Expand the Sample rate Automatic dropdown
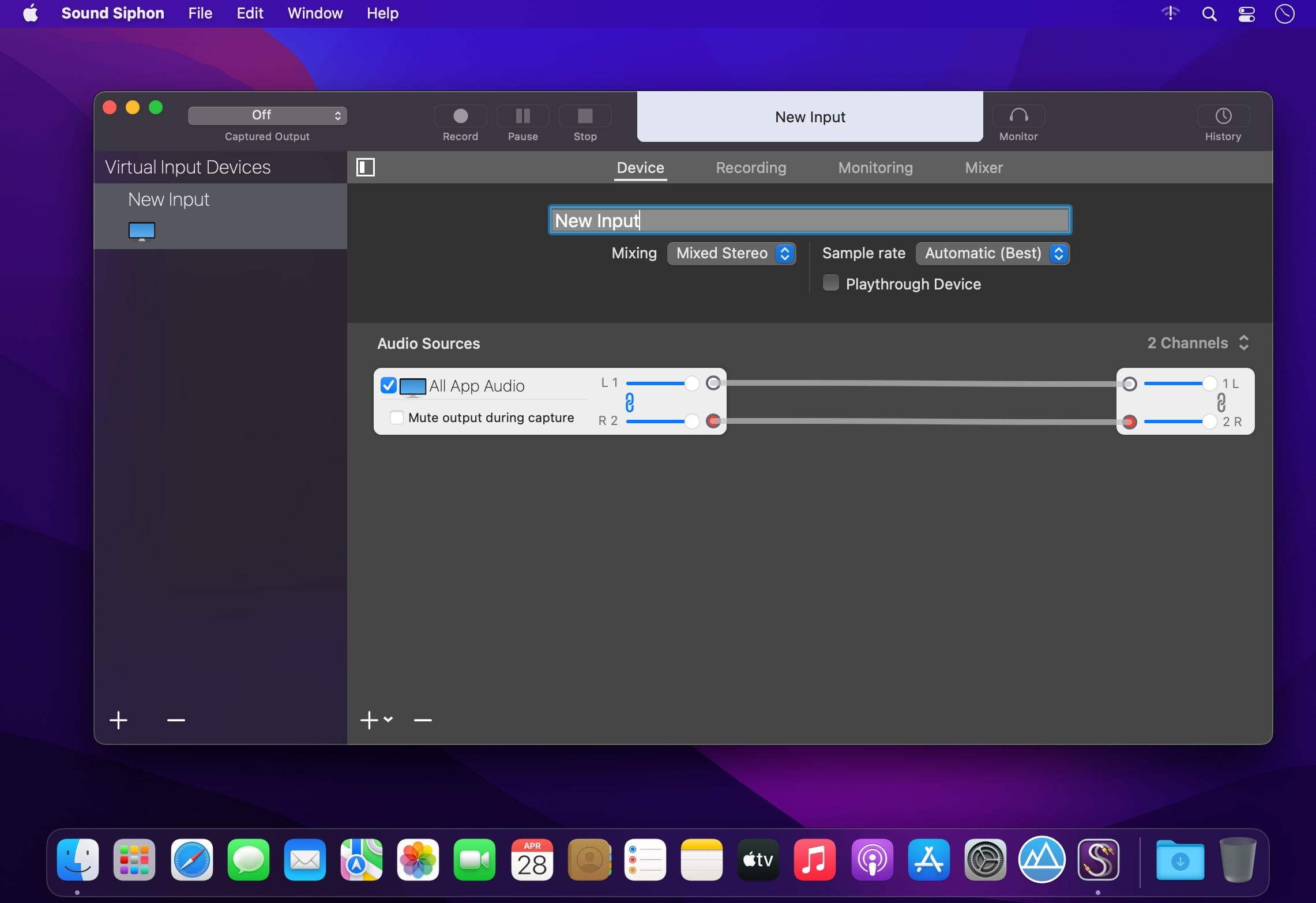This screenshot has height=903, width=1316. point(992,253)
